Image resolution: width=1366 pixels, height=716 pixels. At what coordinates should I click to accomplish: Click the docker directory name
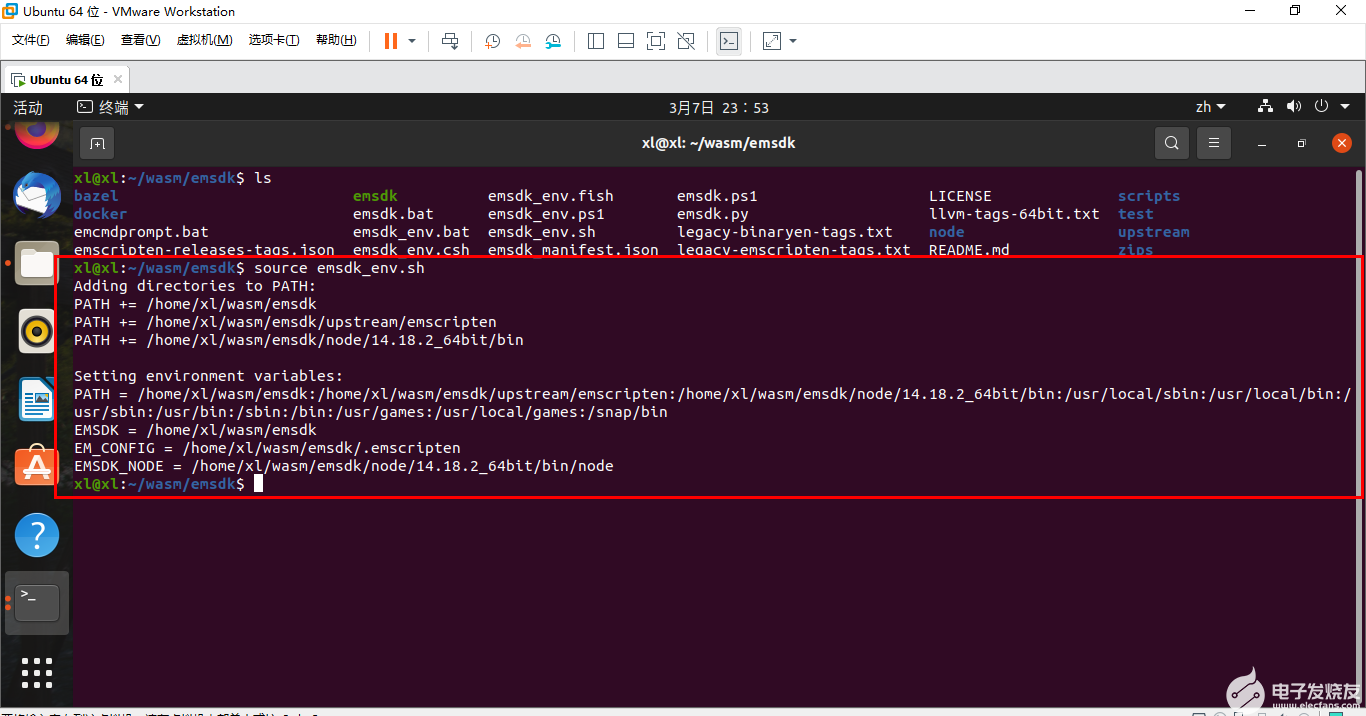100,214
